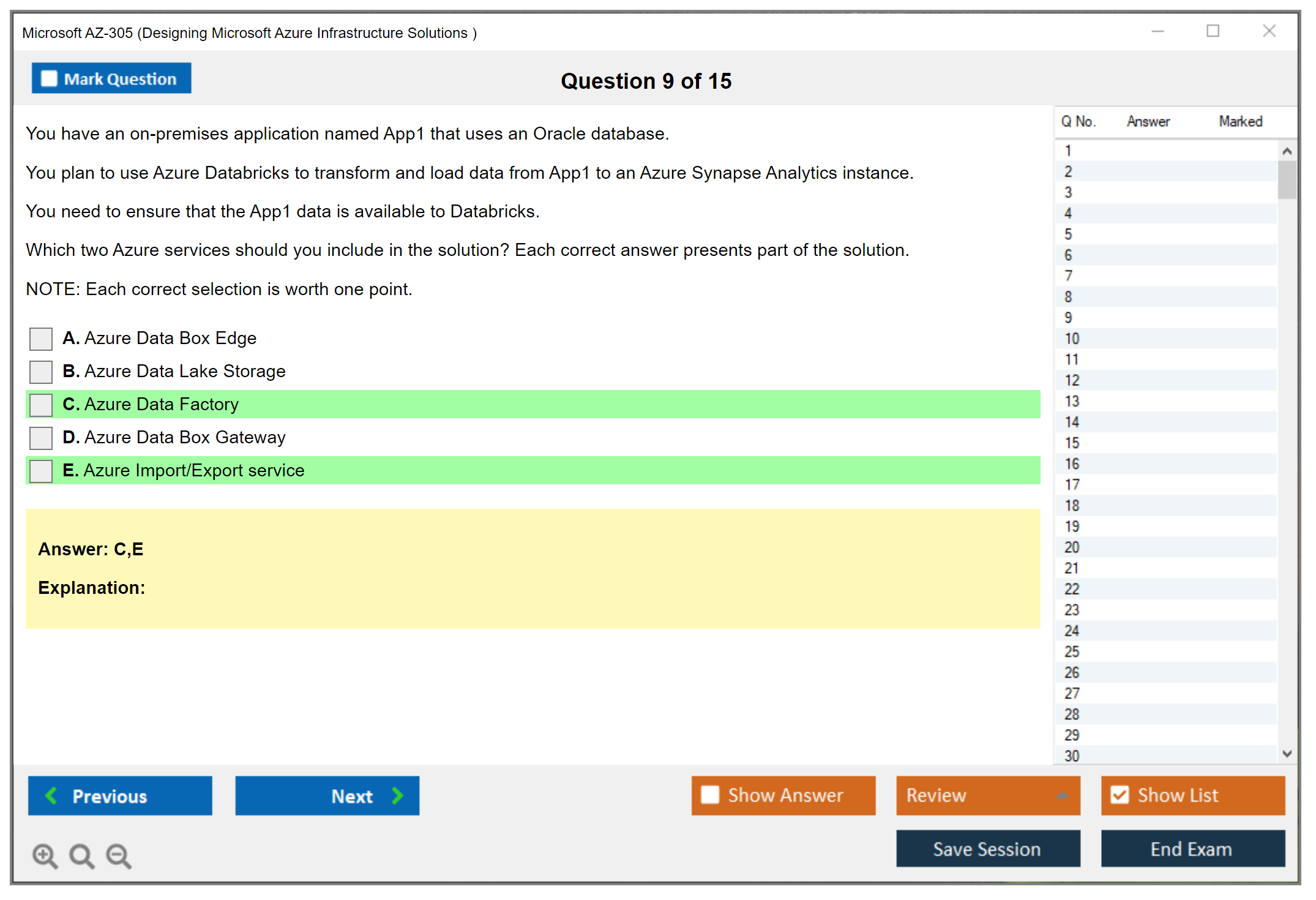This screenshot has height=900, width=1316.
Task: Click the question list scrollbar thumb
Action: (x=1287, y=180)
